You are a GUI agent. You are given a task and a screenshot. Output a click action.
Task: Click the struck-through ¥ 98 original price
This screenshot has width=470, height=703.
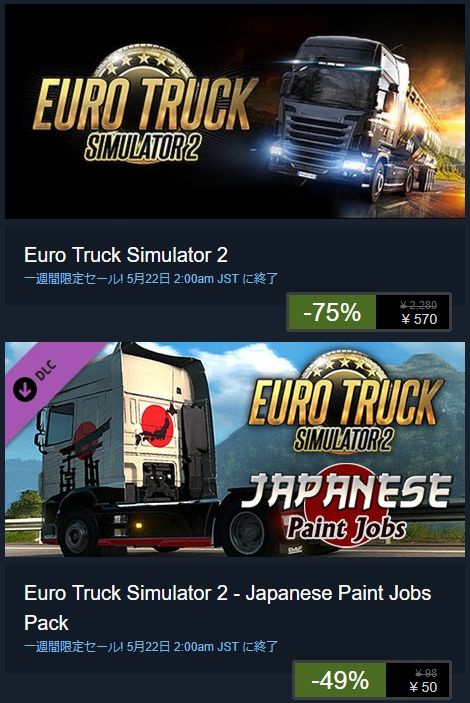click(426, 673)
